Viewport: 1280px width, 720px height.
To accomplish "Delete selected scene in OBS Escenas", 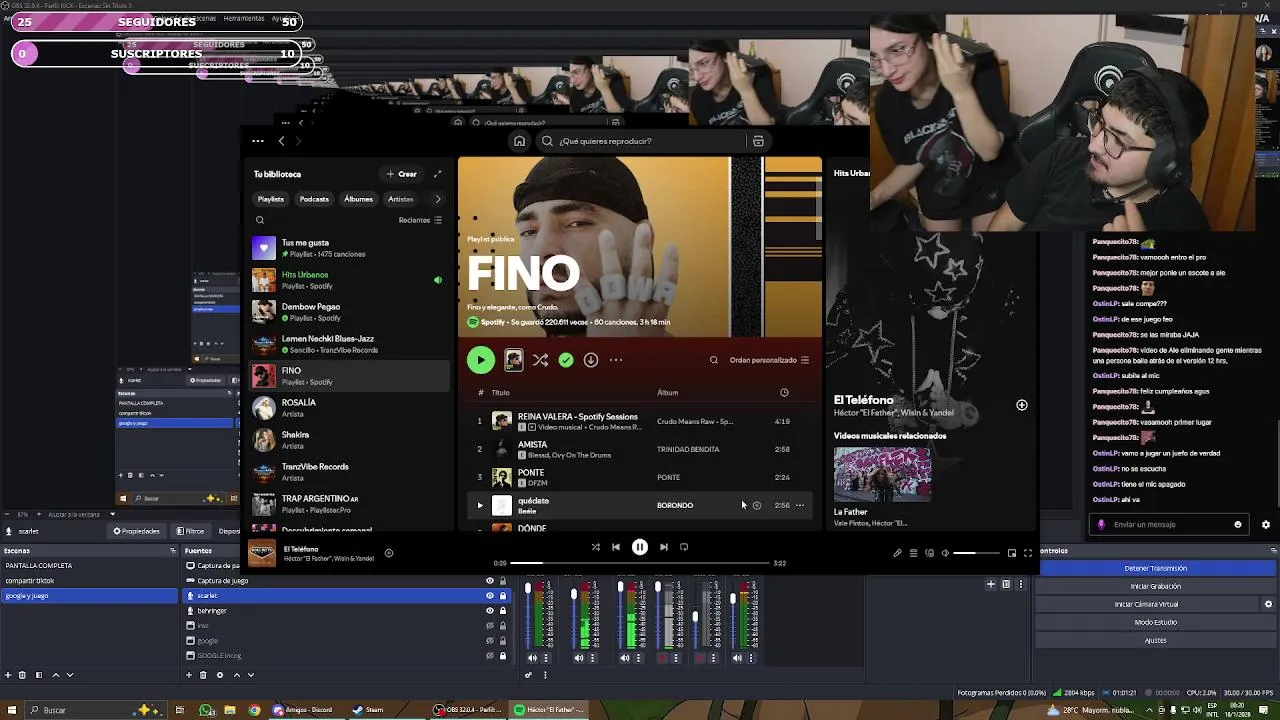I will coord(22,675).
